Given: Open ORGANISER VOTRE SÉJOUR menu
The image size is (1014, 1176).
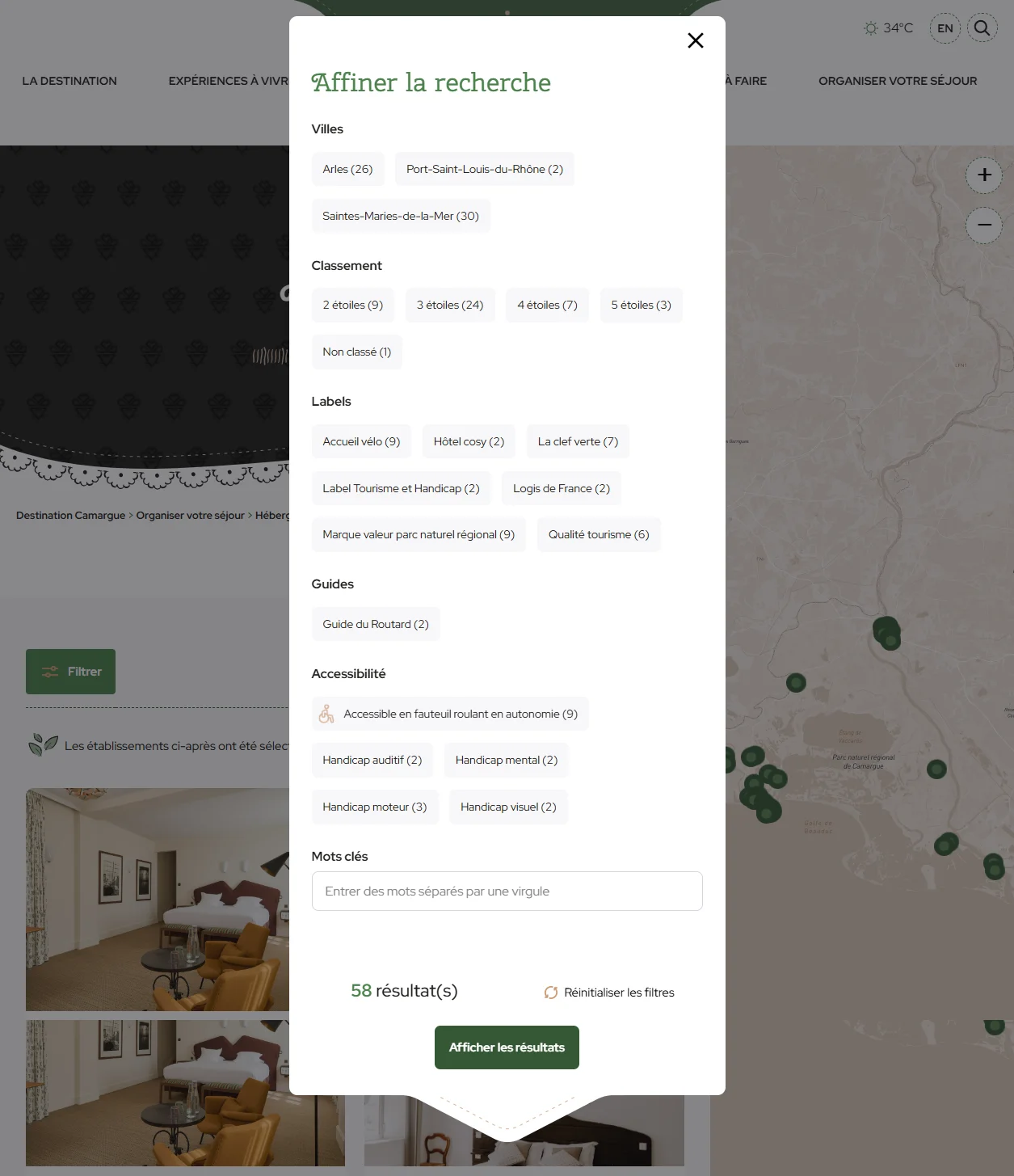Looking at the screenshot, I should [898, 81].
